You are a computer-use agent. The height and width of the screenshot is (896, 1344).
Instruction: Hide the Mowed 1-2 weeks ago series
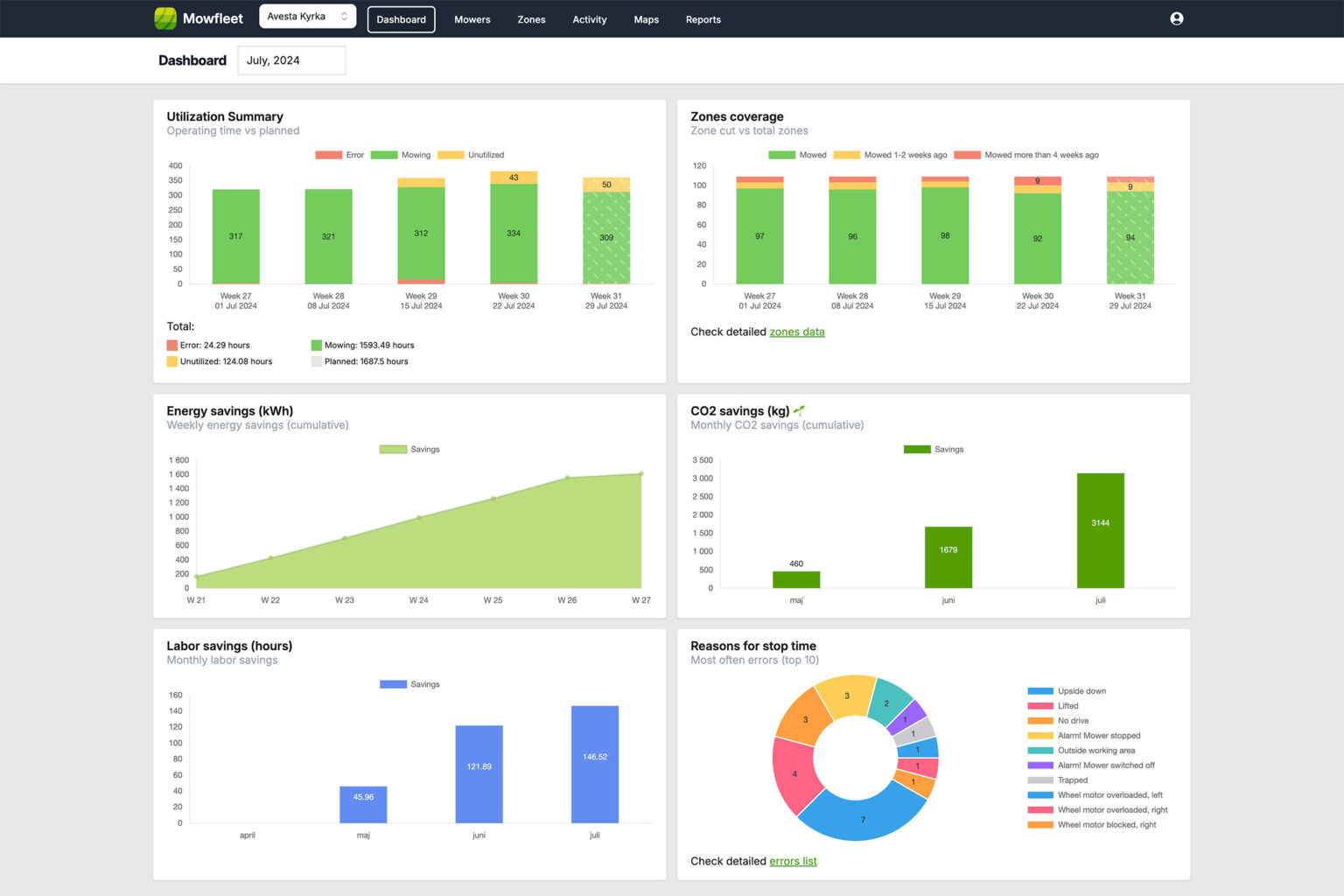890,155
